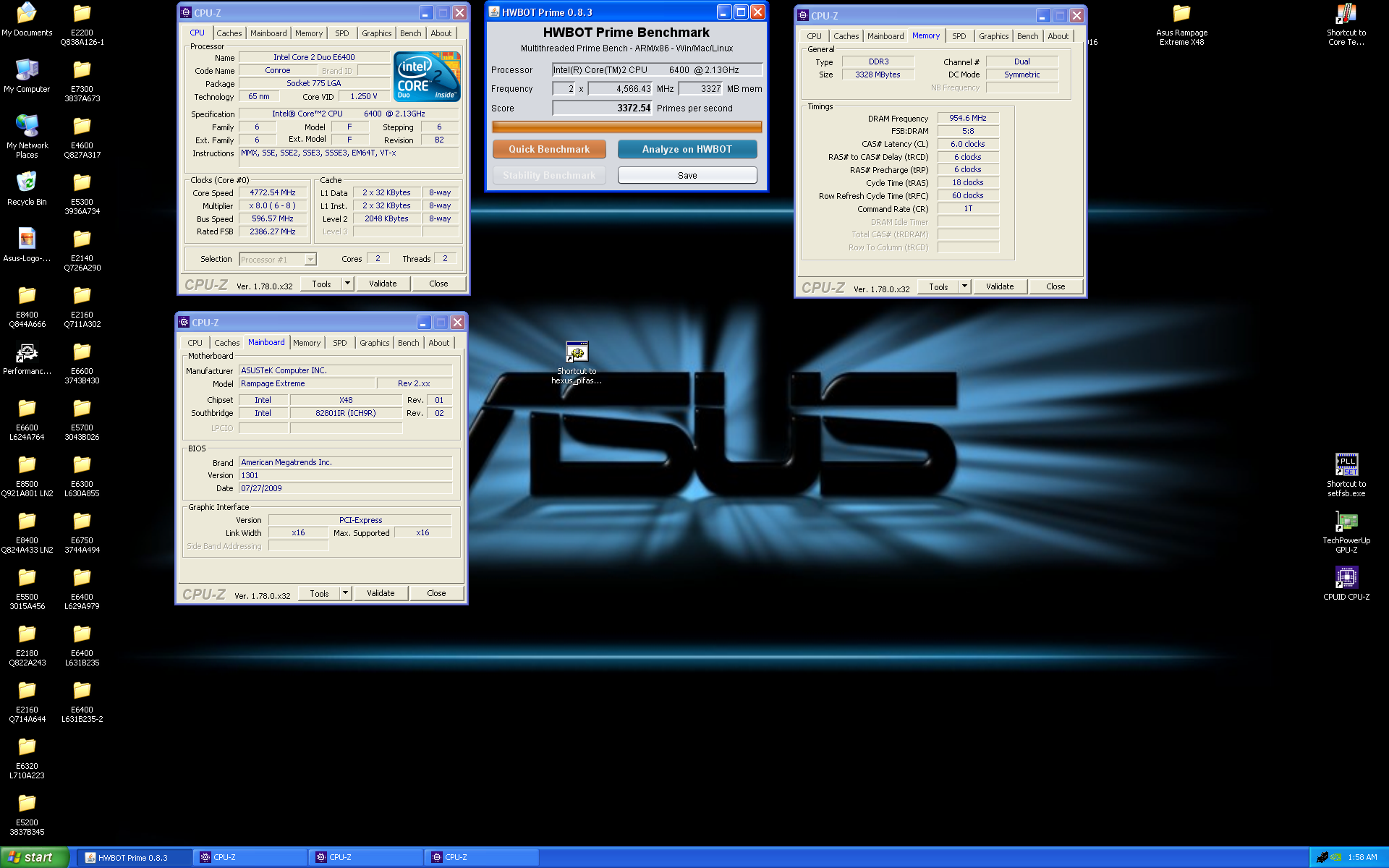Click the system tray clock 1:58 AM
Screen dimensions: 1389x868
1362,858
